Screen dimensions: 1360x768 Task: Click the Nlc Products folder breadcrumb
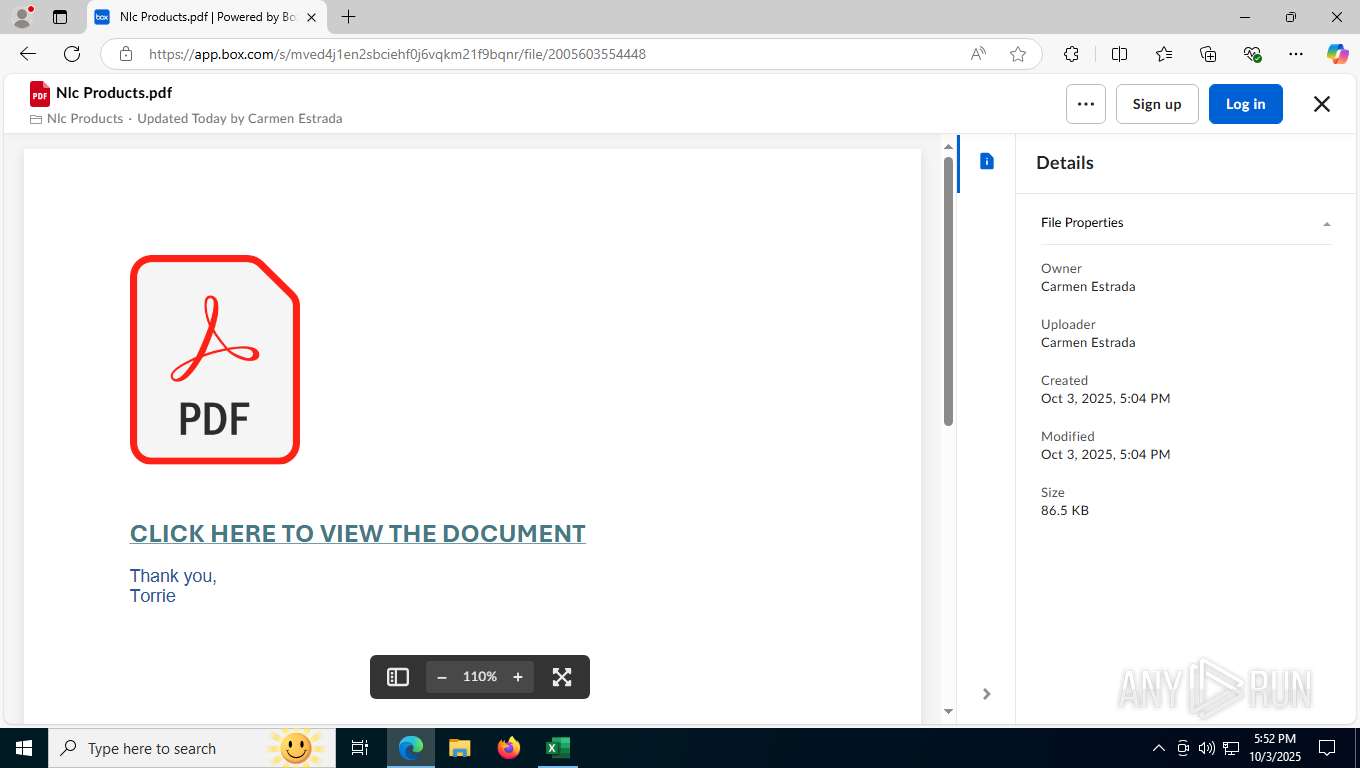[85, 118]
